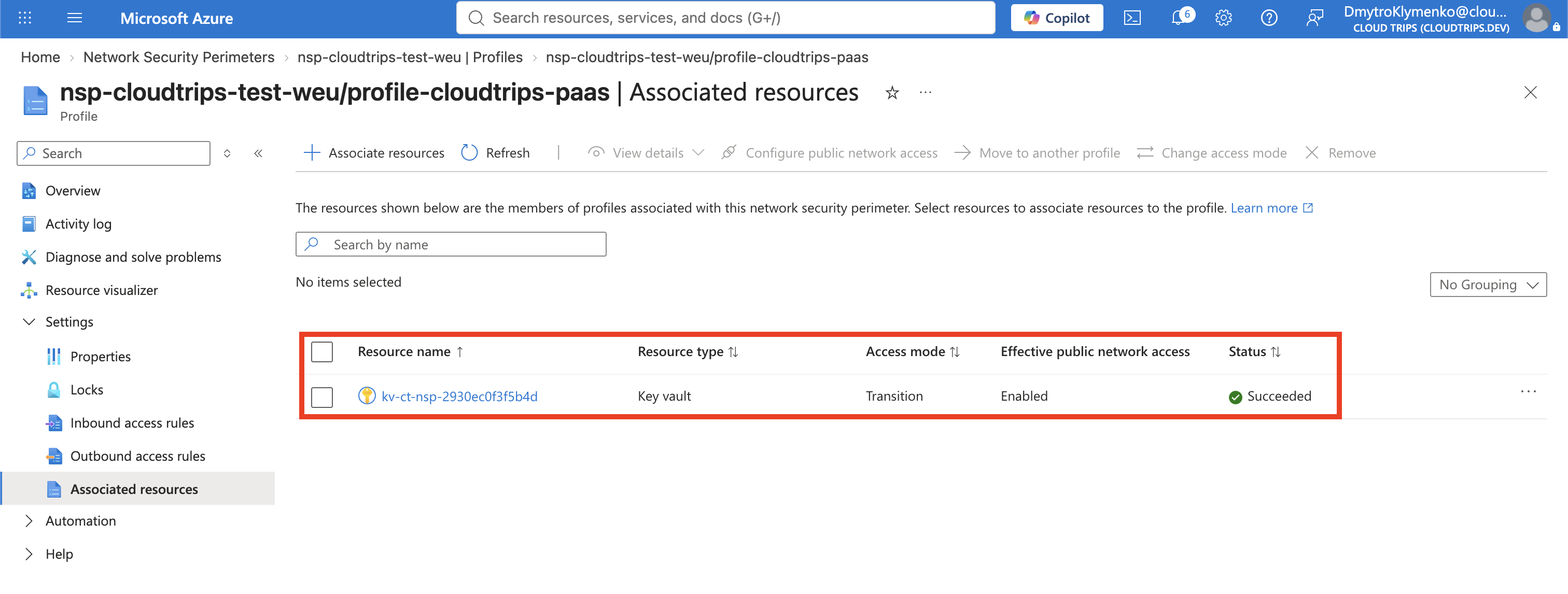Click the Key vault resource type cell

coord(664,397)
